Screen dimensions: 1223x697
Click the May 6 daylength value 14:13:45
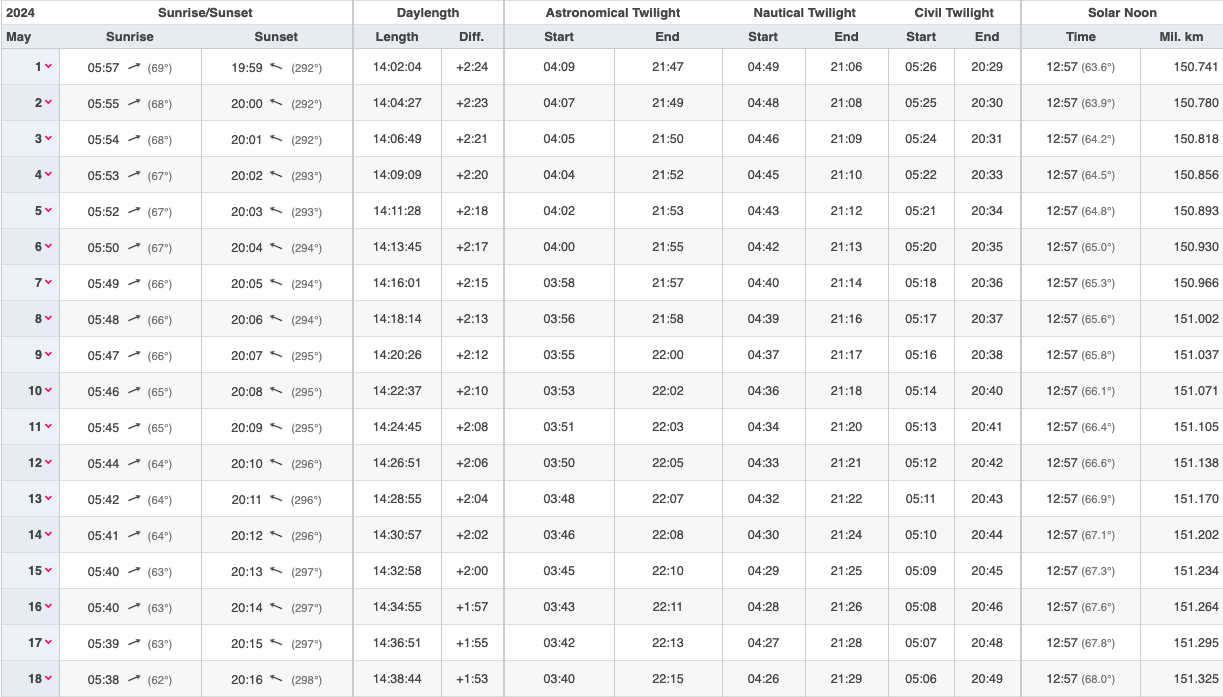coord(397,247)
